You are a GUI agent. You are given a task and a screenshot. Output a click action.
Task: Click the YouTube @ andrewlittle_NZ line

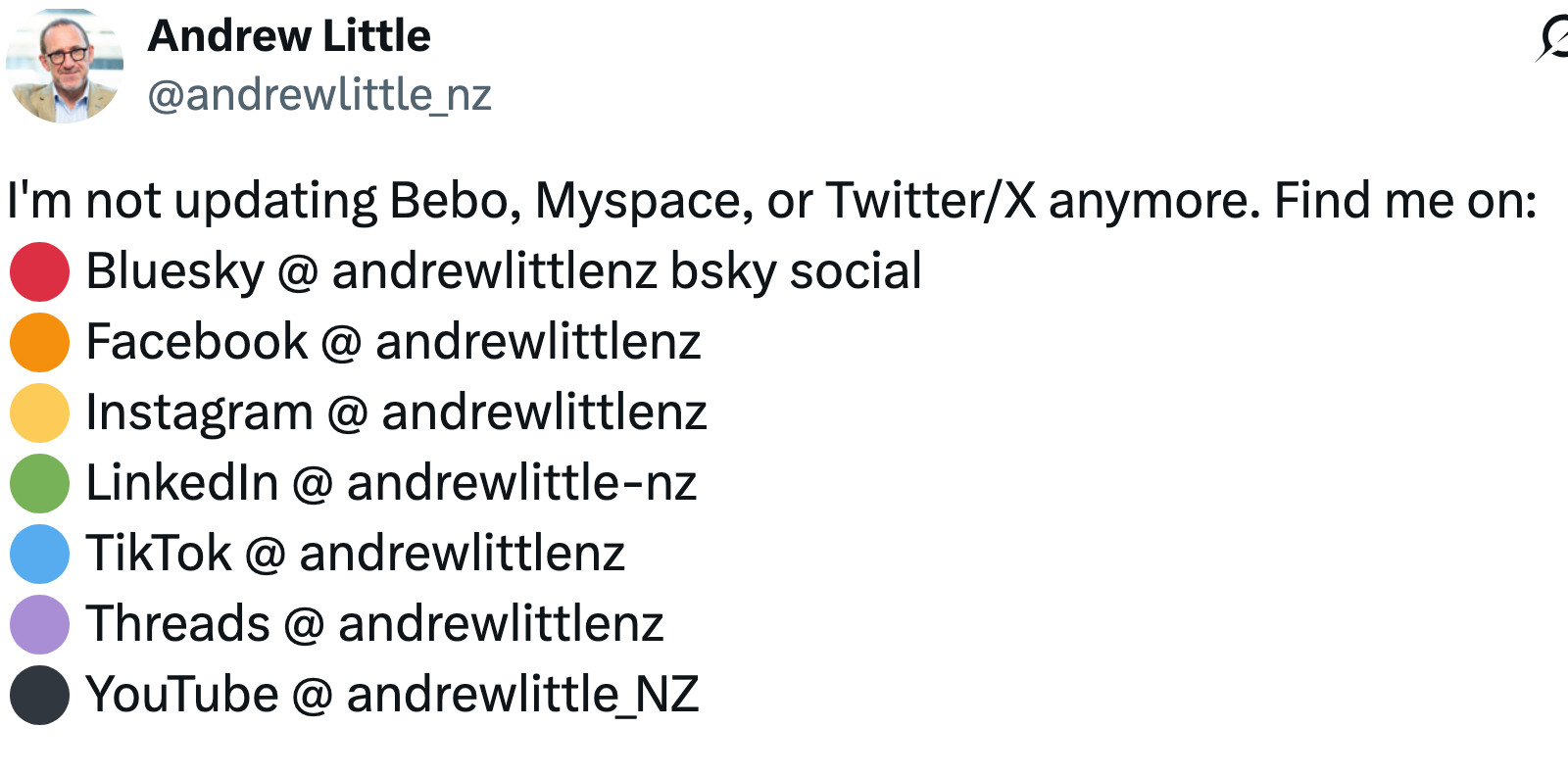(392, 695)
